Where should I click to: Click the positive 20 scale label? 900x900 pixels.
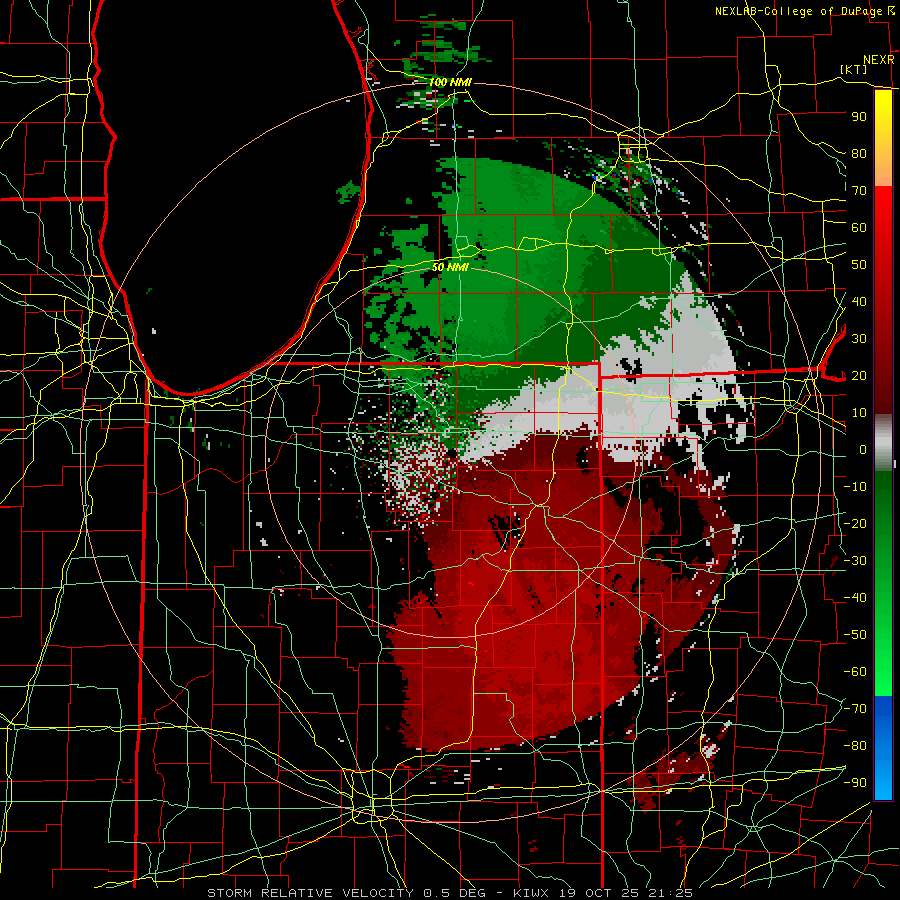pyautogui.click(x=858, y=375)
